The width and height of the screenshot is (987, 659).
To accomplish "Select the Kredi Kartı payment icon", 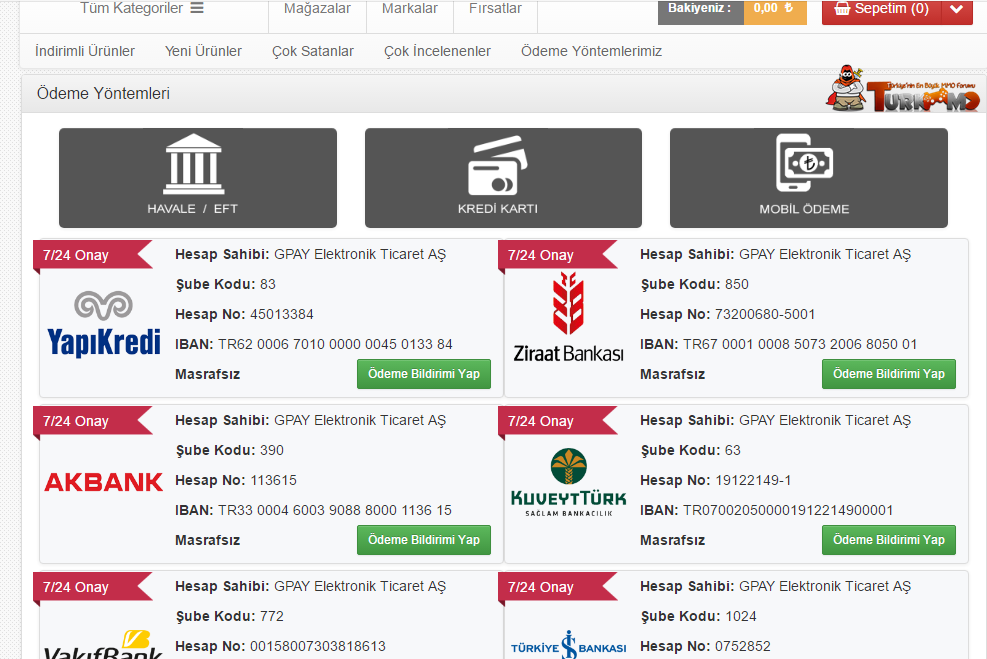I will pyautogui.click(x=497, y=166).
